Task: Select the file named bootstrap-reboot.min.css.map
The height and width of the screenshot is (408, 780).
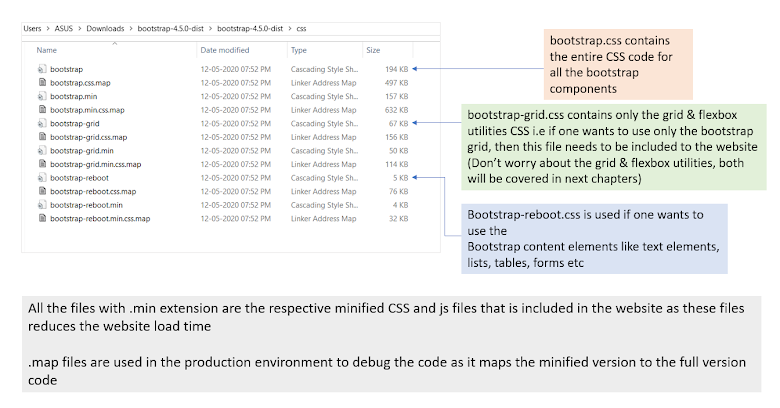Action: click(x=100, y=218)
